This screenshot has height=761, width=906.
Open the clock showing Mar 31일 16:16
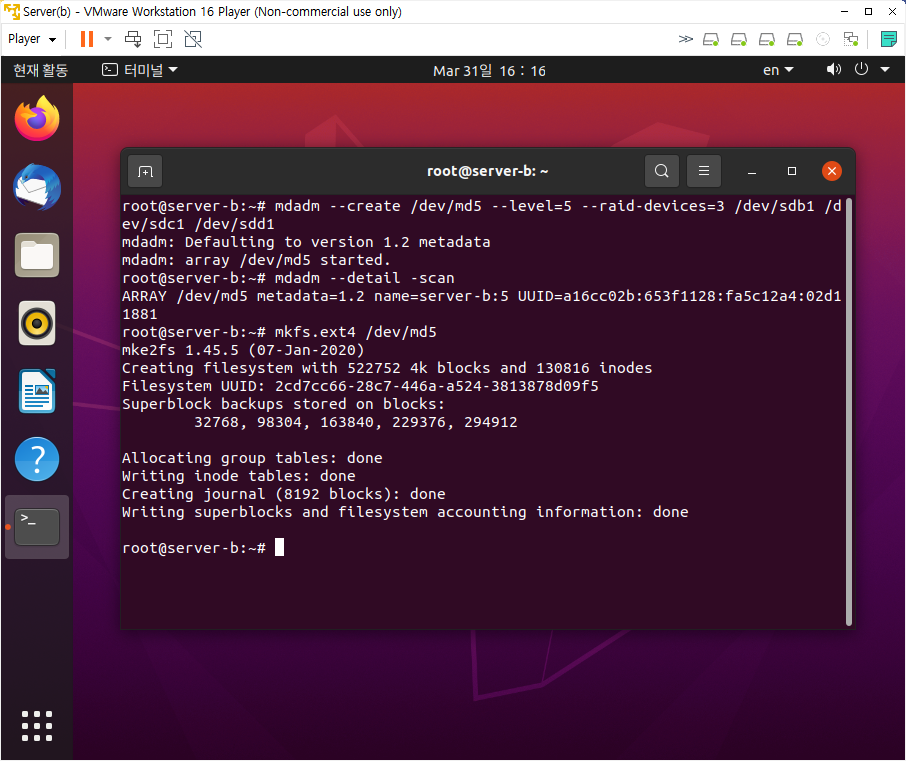coord(489,71)
